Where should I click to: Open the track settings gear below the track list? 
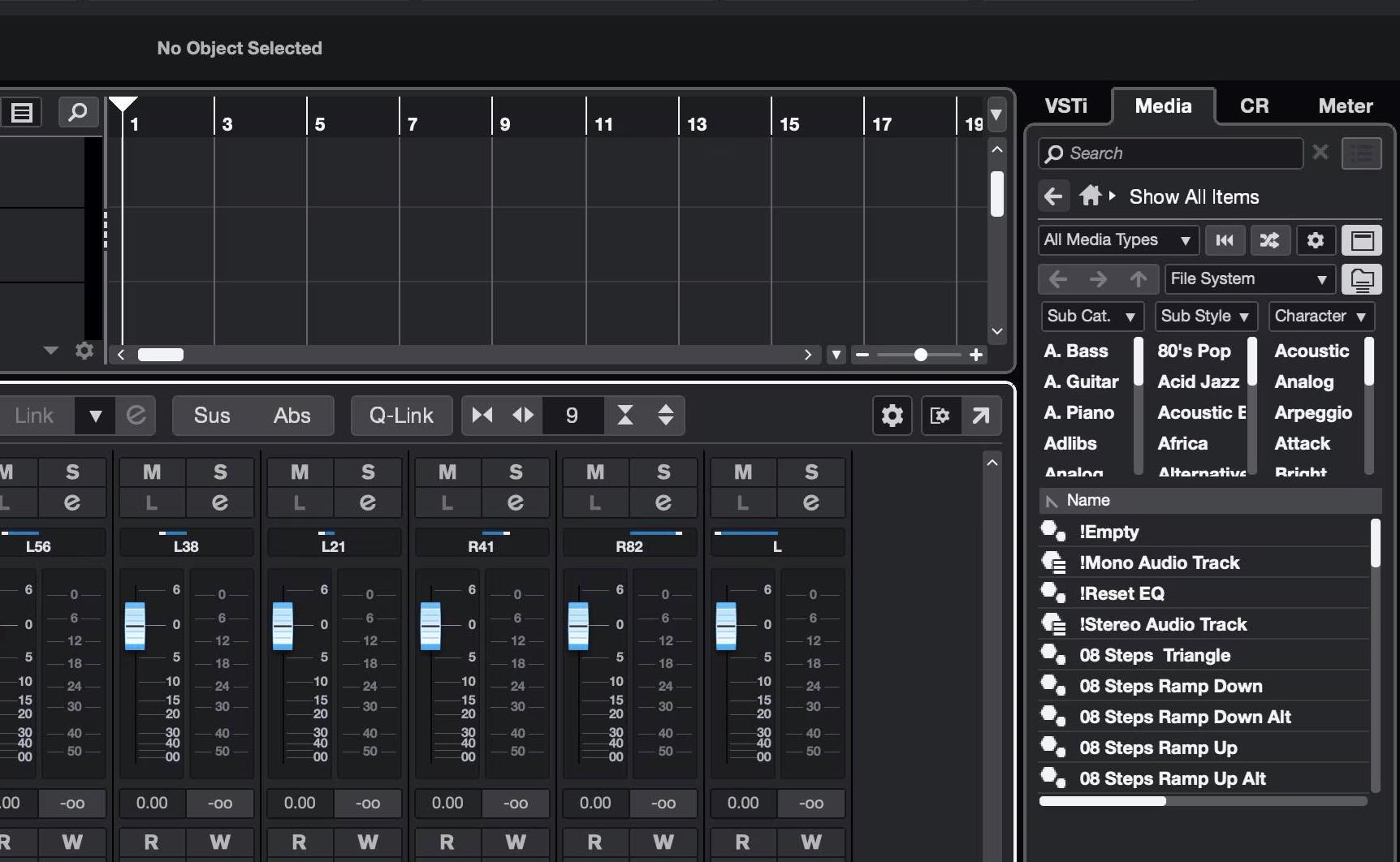click(x=84, y=351)
